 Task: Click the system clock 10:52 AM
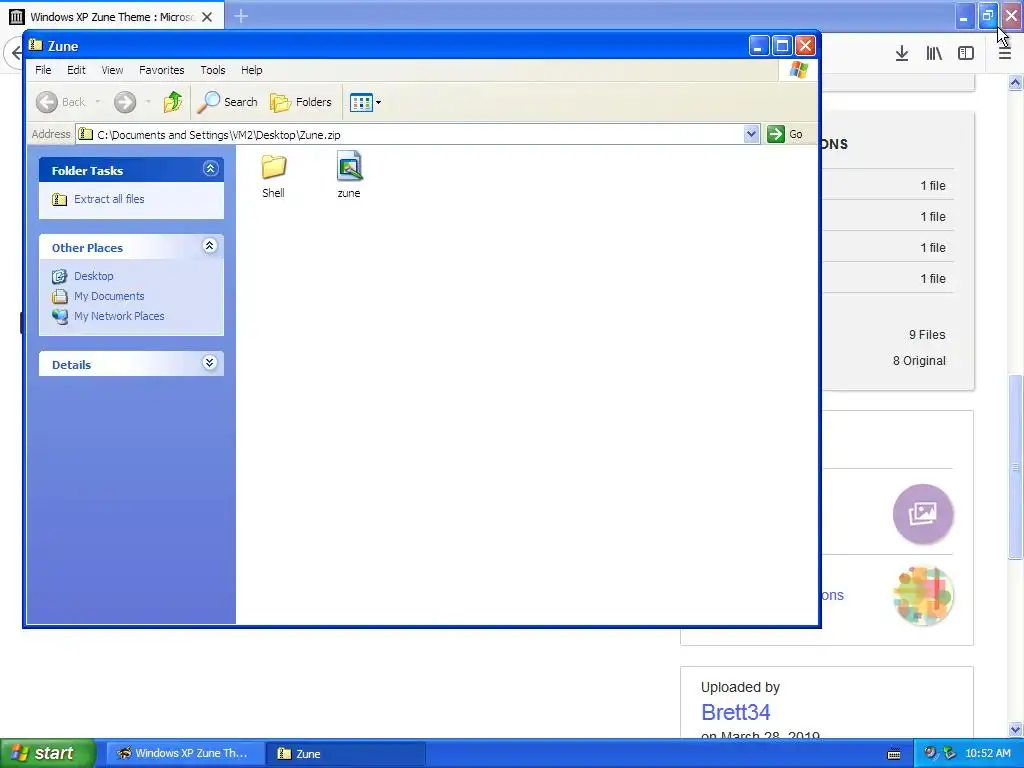tap(987, 754)
